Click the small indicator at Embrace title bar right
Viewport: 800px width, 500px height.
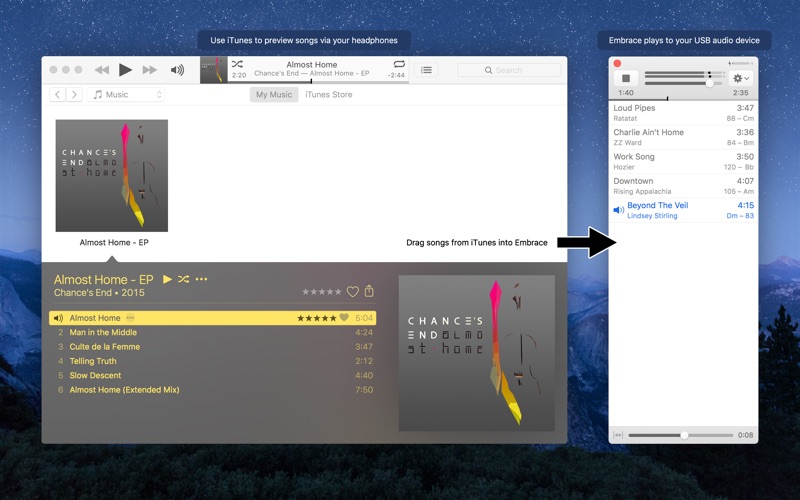pos(740,63)
